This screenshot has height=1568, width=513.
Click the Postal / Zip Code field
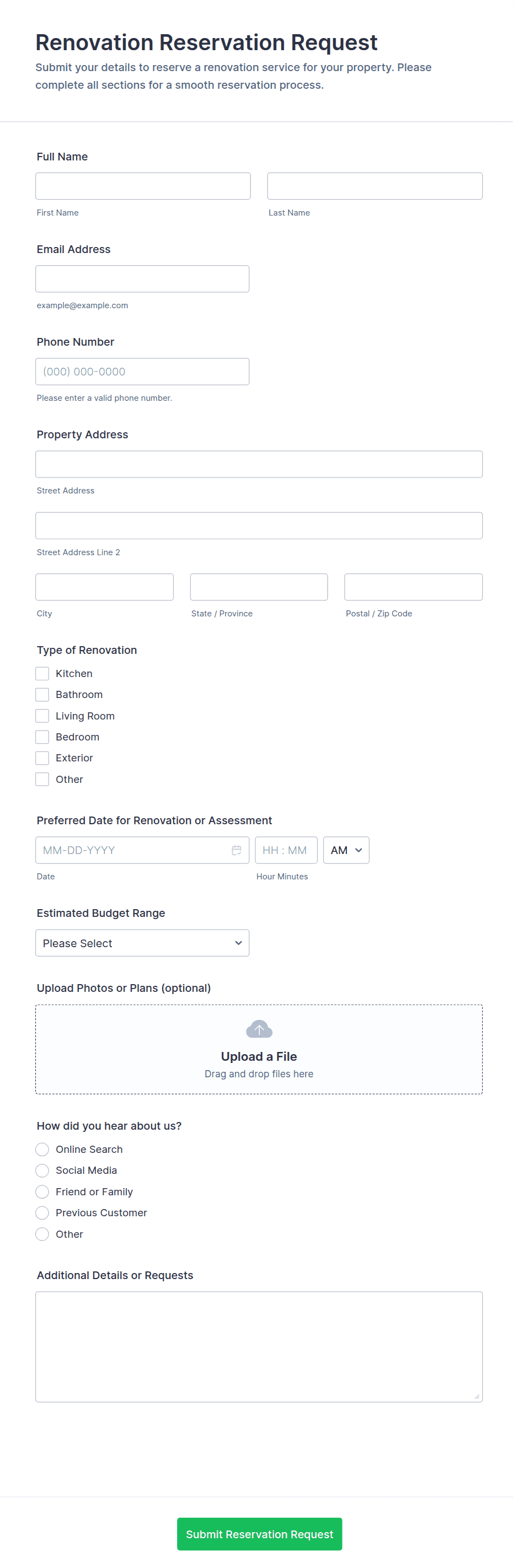coord(413,587)
